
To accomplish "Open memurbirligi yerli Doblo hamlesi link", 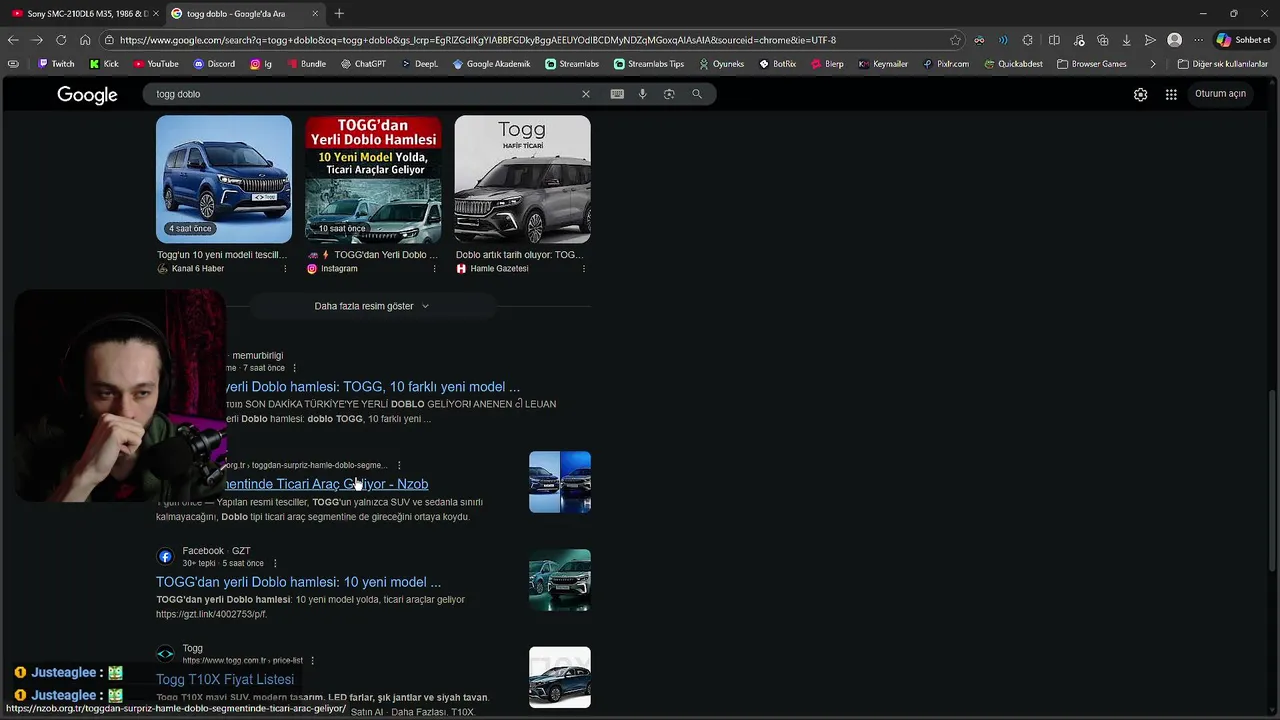I will (372, 387).
